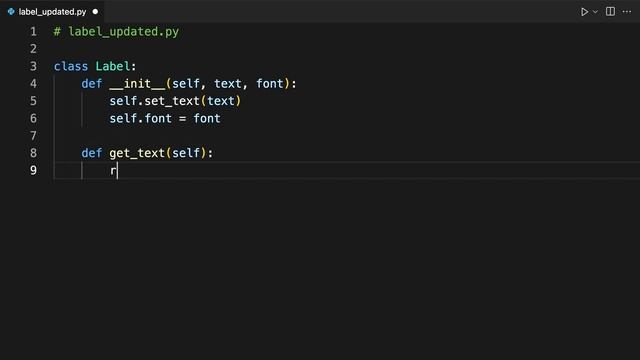Open the run options dropdown arrow
Screen dimensions: 640x360
595,12
